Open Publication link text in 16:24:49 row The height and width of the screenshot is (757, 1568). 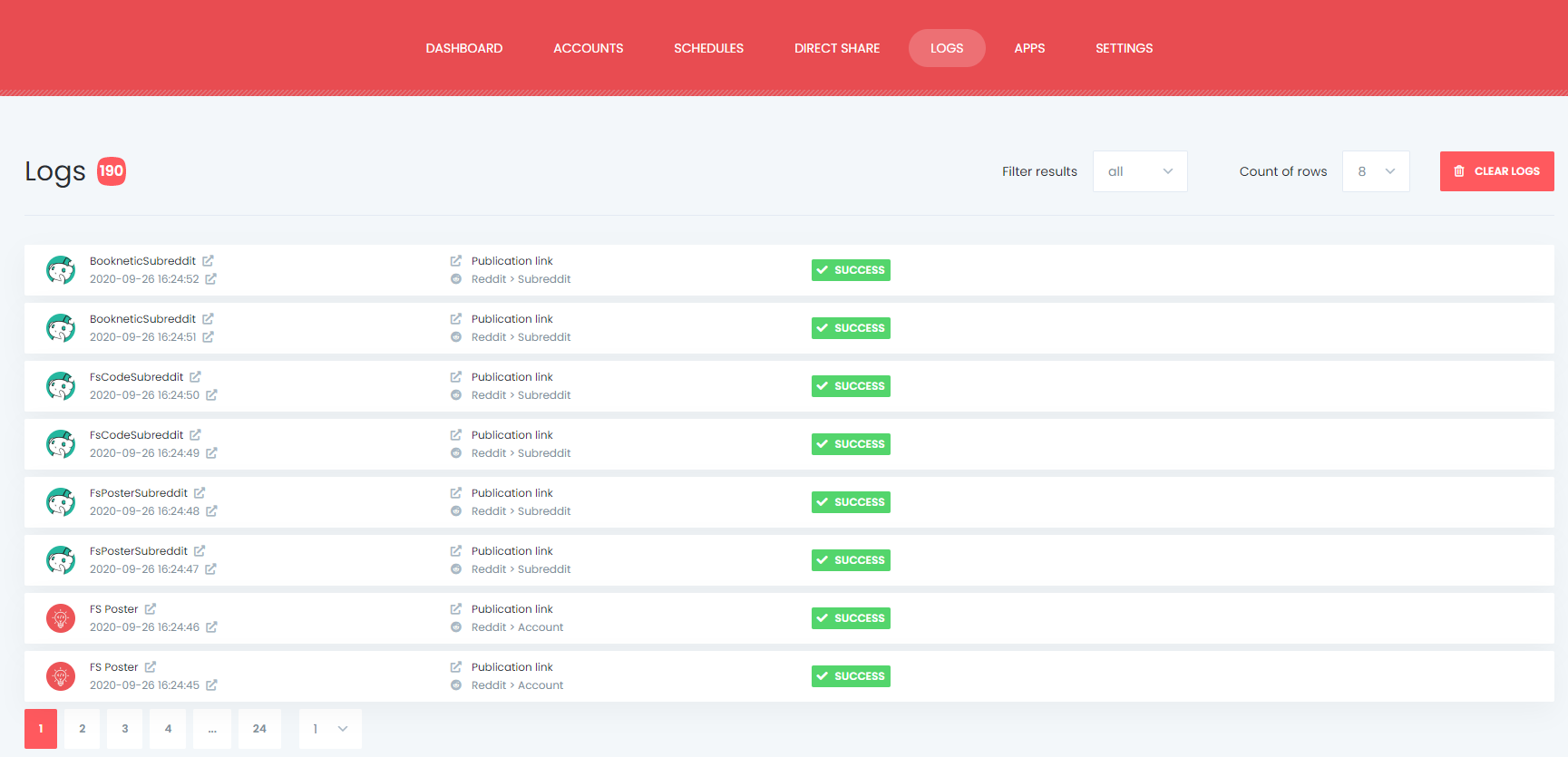(512, 435)
